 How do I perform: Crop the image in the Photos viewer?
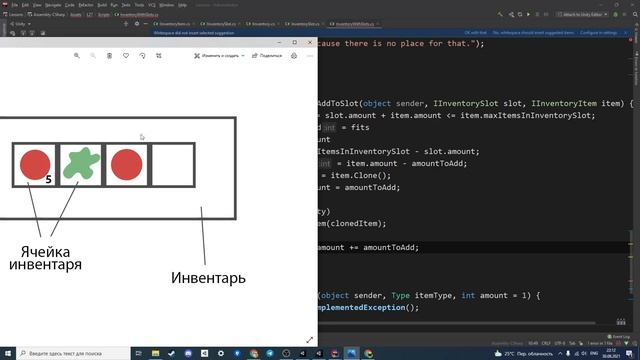coord(159,56)
